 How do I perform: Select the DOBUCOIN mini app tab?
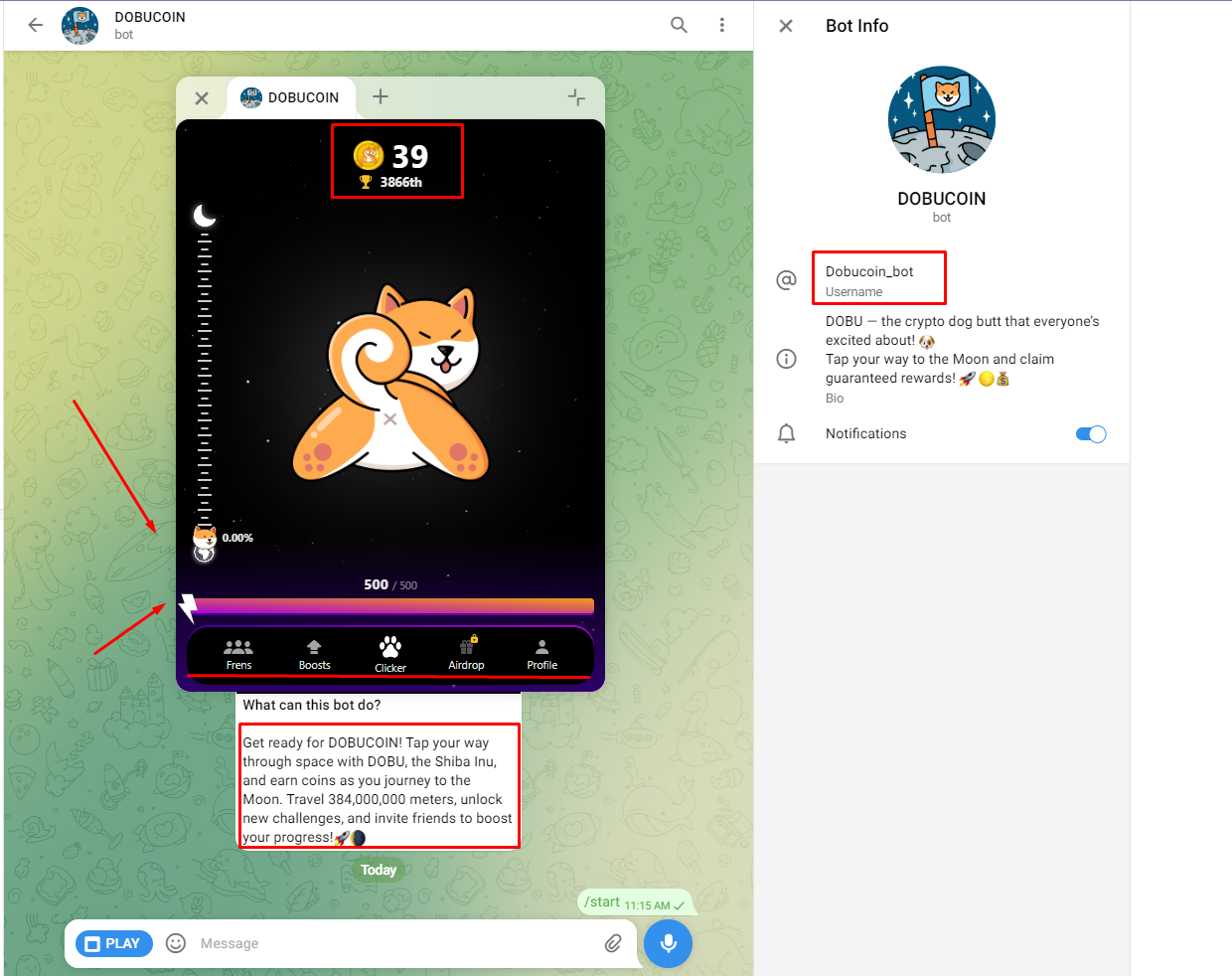pyautogui.click(x=290, y=97)
